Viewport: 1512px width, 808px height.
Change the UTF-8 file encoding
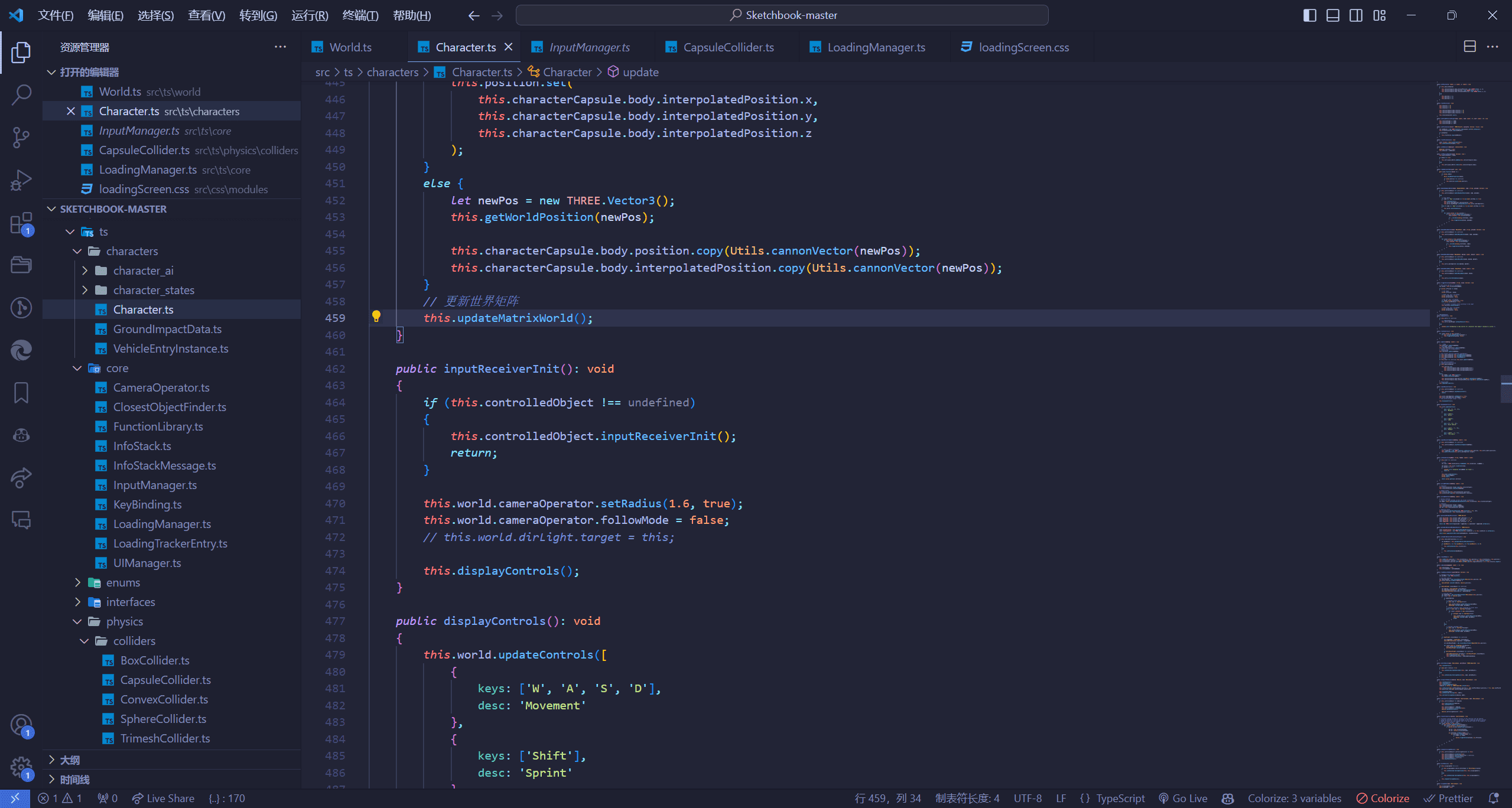point(1028,798)
